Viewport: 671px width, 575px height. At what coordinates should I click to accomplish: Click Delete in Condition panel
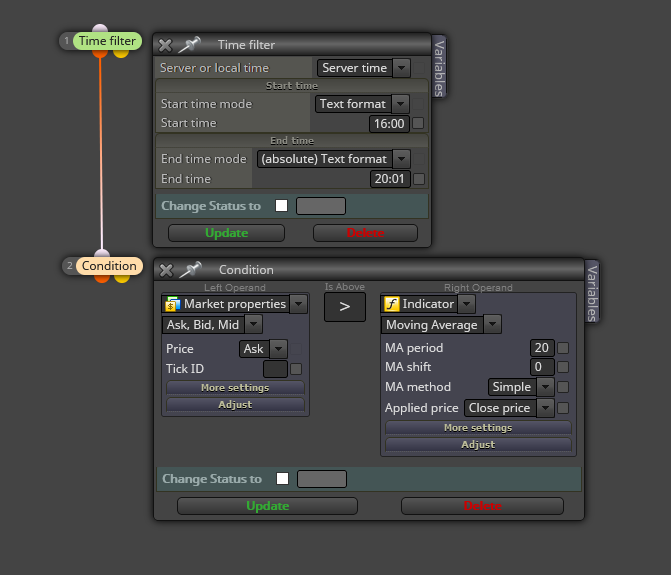coord(482,506)
